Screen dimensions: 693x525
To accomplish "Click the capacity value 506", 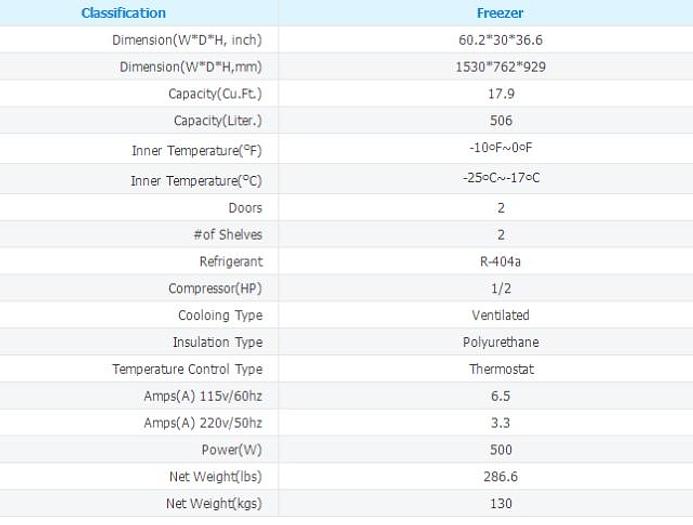I will point(501,121).
